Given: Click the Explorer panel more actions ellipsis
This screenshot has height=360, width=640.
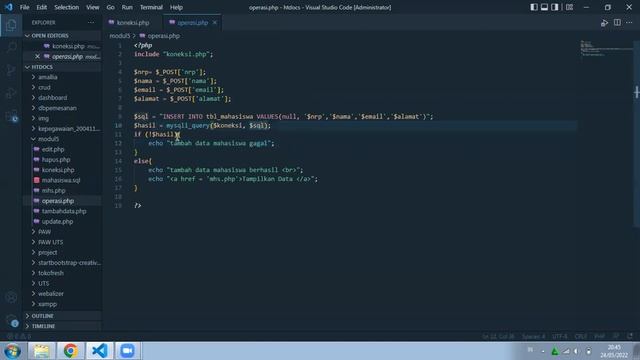Looking at the screenshot, I should tap(91, 23).
